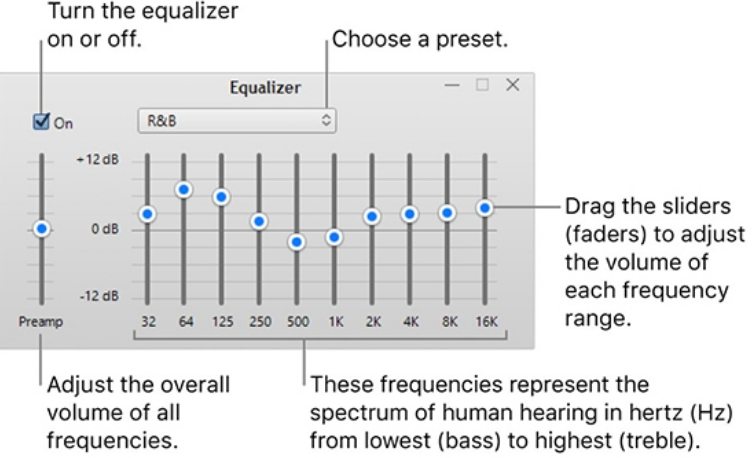Click the Preamp label

point(41,322)
